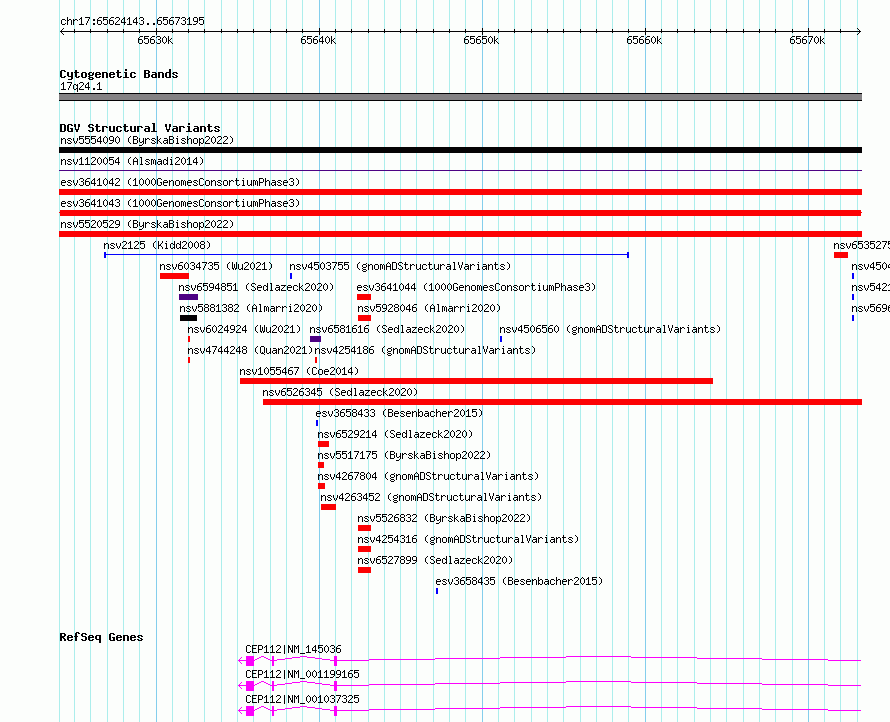This screenshot has width=890, height=722.
Task: Click the red nsv6034735 variant block
Action: pos(174,276)
